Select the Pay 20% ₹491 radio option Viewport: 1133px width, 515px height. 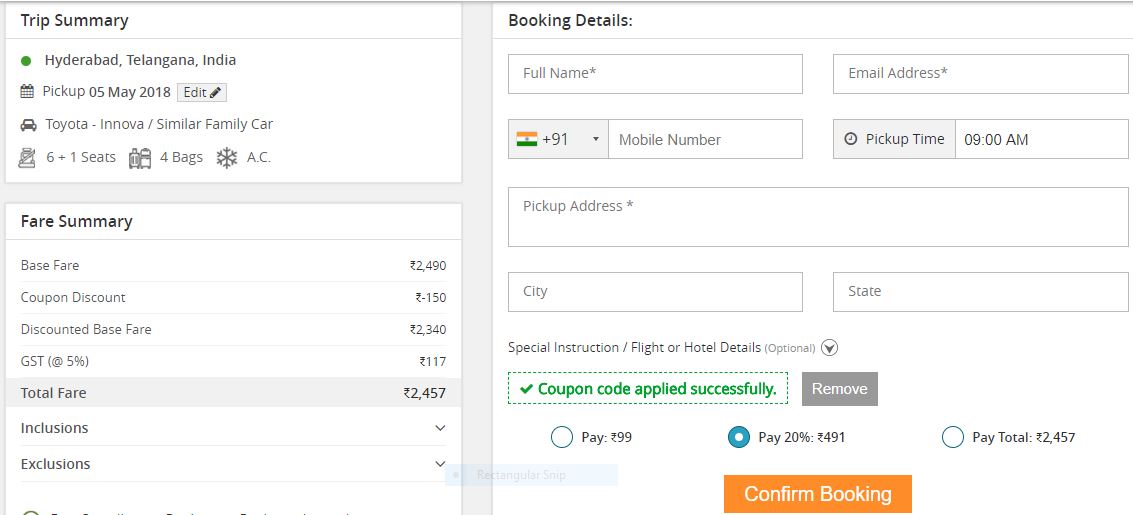739,437
